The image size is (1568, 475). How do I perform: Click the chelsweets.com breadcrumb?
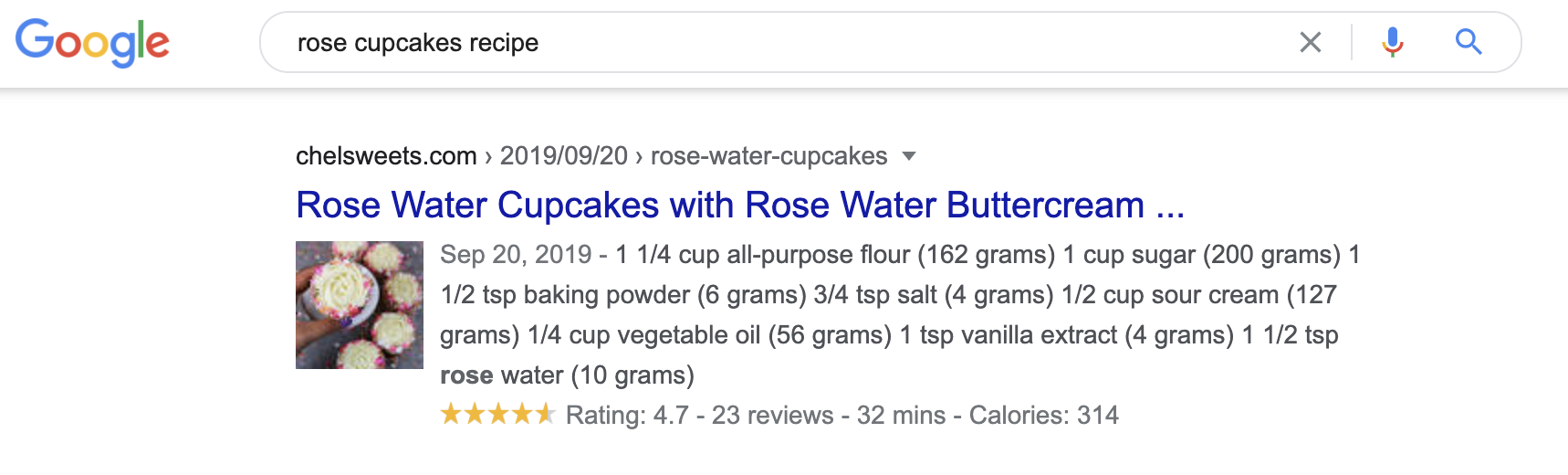point(386,156)
